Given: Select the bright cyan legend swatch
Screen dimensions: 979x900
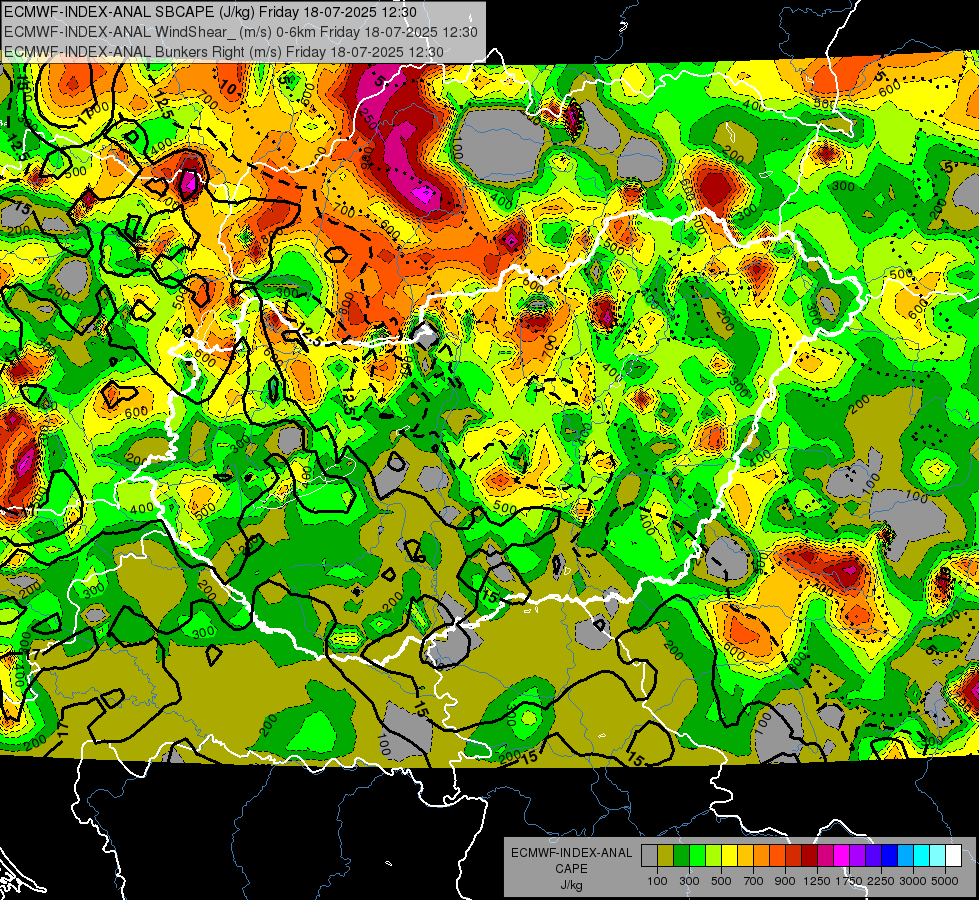Looking at the screenshot, I should tap(922, 855).
